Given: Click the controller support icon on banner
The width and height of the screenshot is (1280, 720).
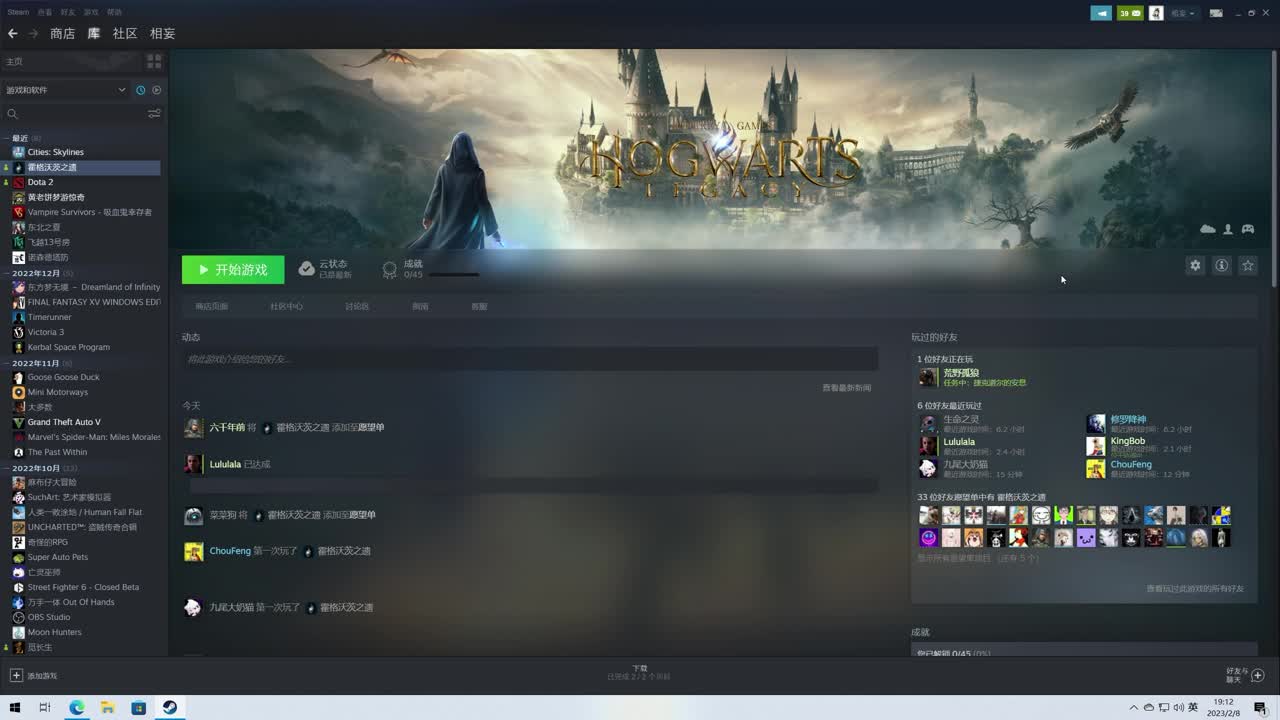Looking at the screenshot, I should pos(1248,229).
